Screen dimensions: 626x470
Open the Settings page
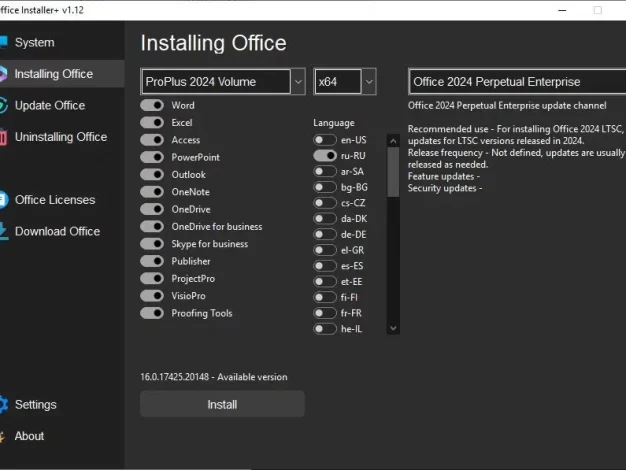(x=36, y=405)
